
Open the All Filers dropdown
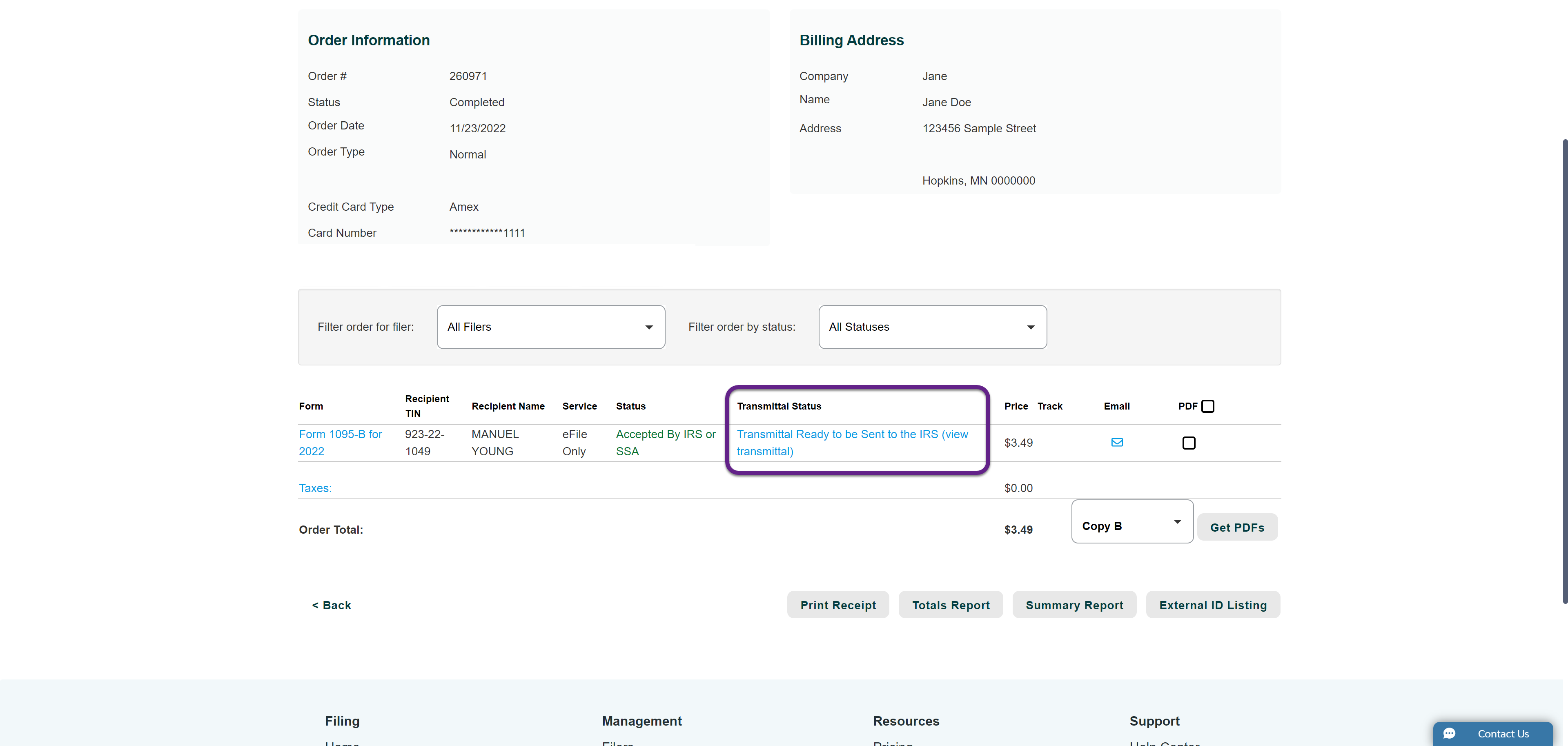(550, 327)
